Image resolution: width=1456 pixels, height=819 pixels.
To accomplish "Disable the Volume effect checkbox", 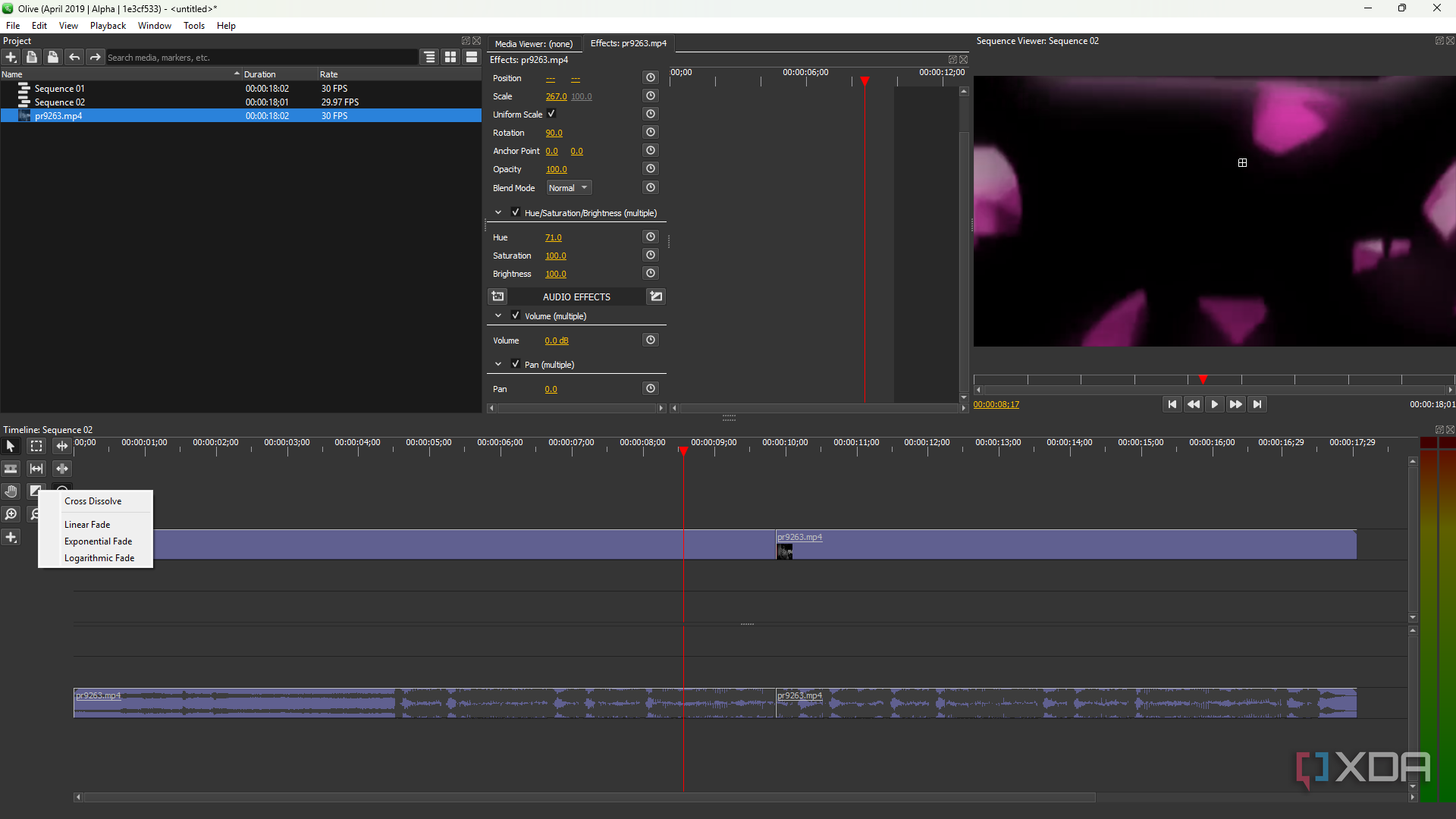I will tap(516, 315).
